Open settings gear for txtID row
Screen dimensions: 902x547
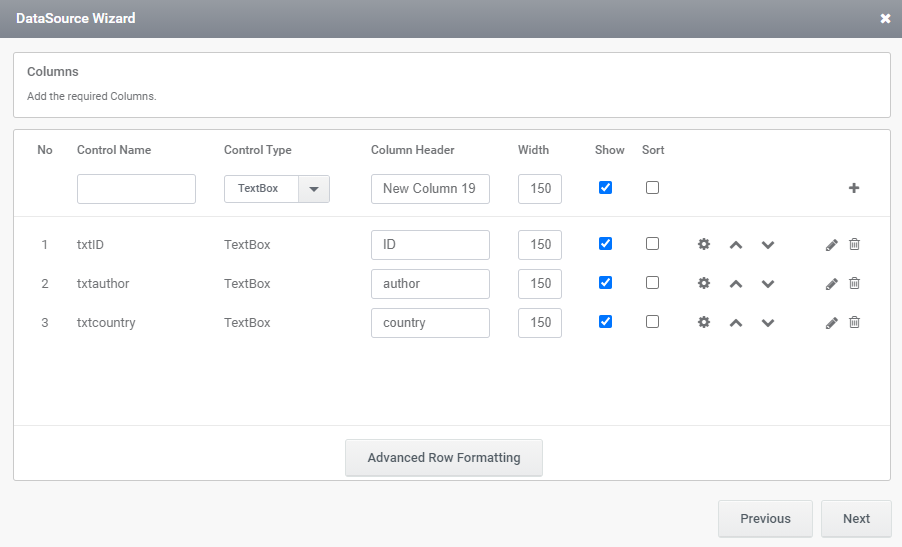[x=704, y=244]
